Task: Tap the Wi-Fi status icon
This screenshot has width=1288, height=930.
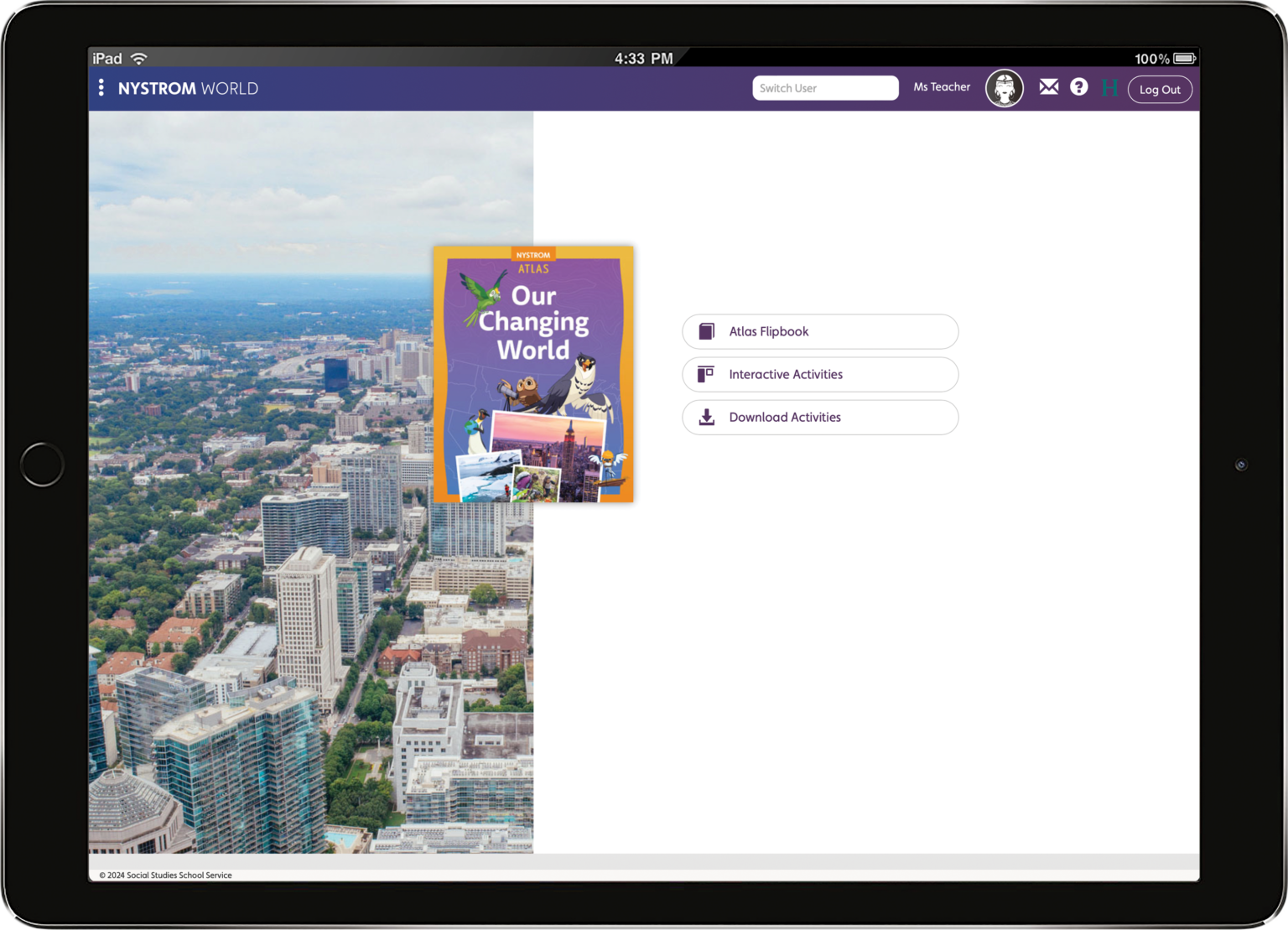Action: 139,59
